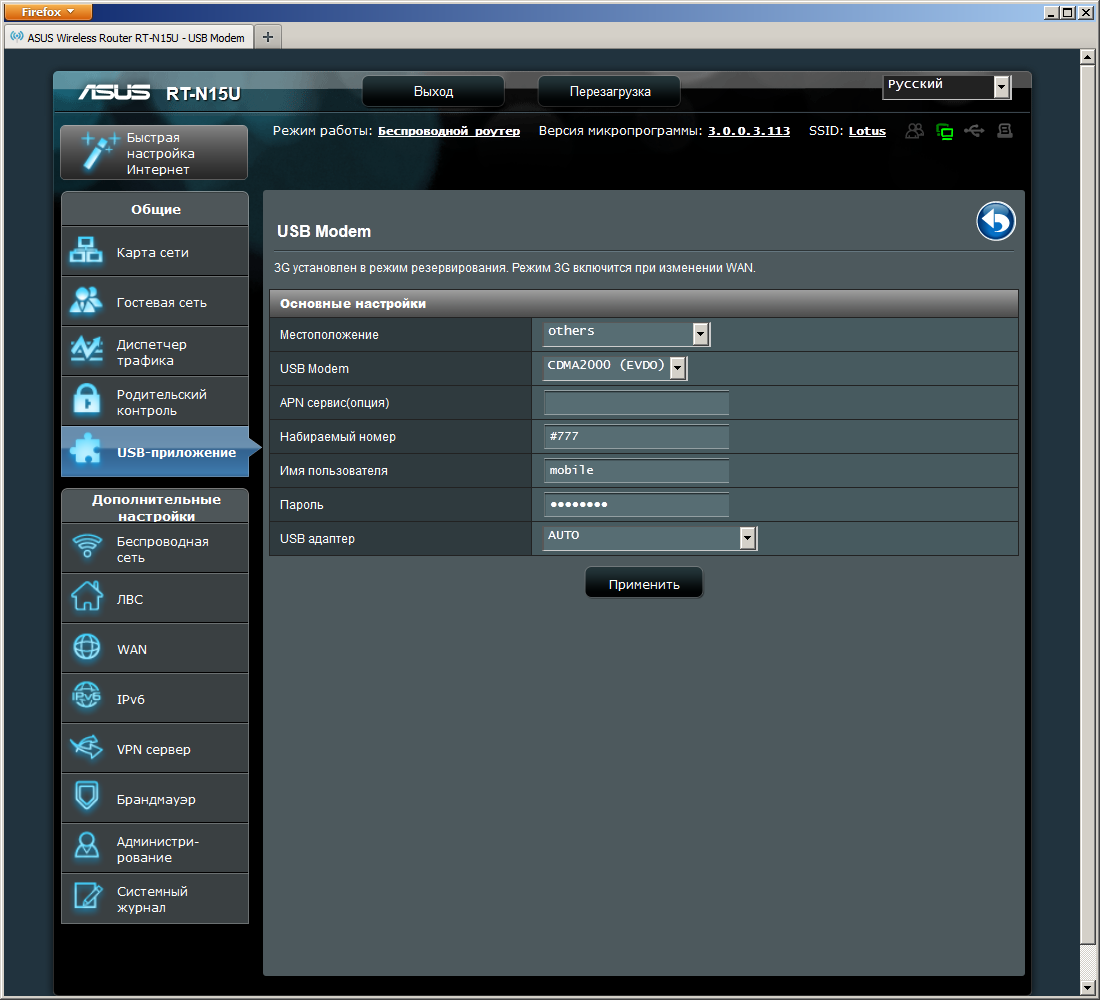1100x1000 pixels.
Task: Select the ASUS Wireless Router browser tab
Action: 128,37
